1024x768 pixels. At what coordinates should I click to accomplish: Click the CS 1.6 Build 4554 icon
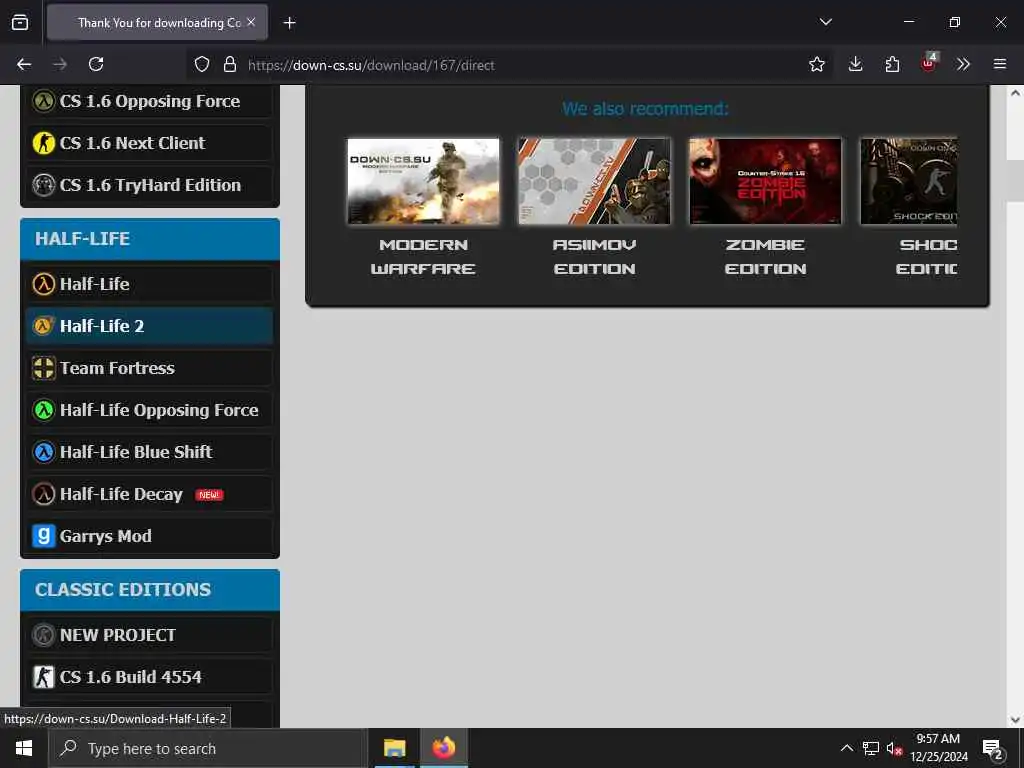pos(44,677)
